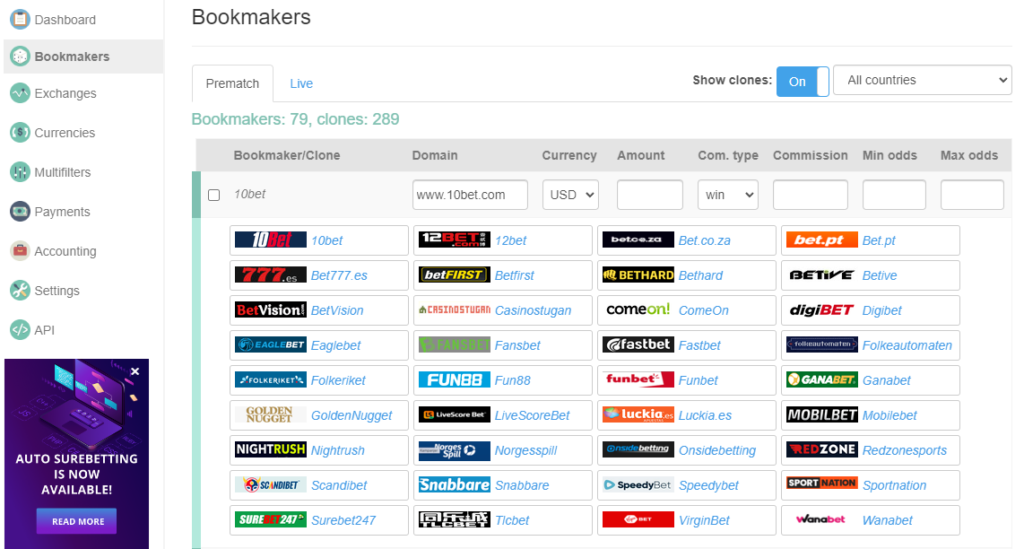Open the Tlcbet clone link

click(512, 520)
